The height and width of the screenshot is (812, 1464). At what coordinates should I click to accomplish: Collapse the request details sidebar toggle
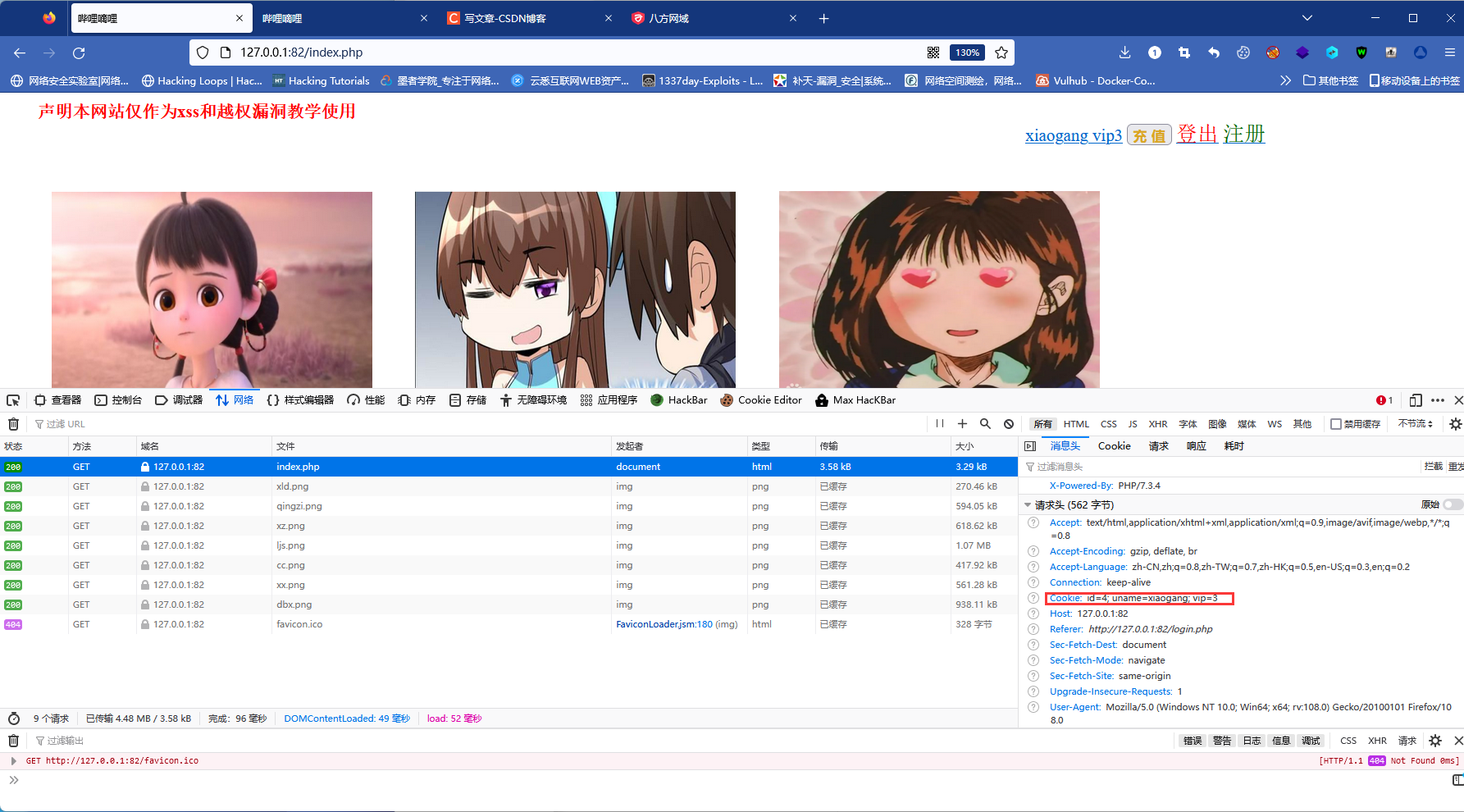click(1030, 446)
